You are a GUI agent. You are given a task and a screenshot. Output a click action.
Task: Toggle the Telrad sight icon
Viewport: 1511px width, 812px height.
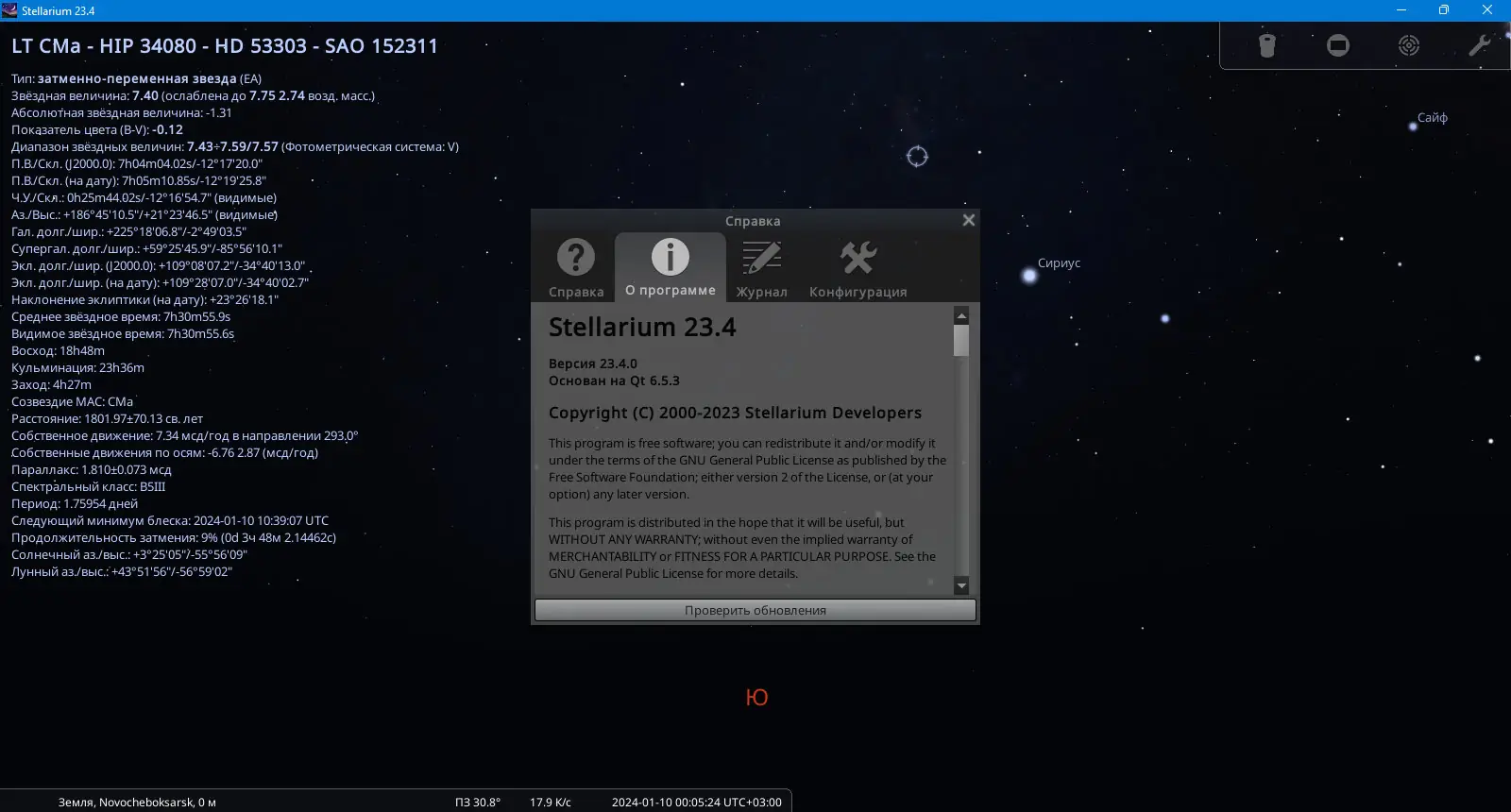click(1409, 45)
